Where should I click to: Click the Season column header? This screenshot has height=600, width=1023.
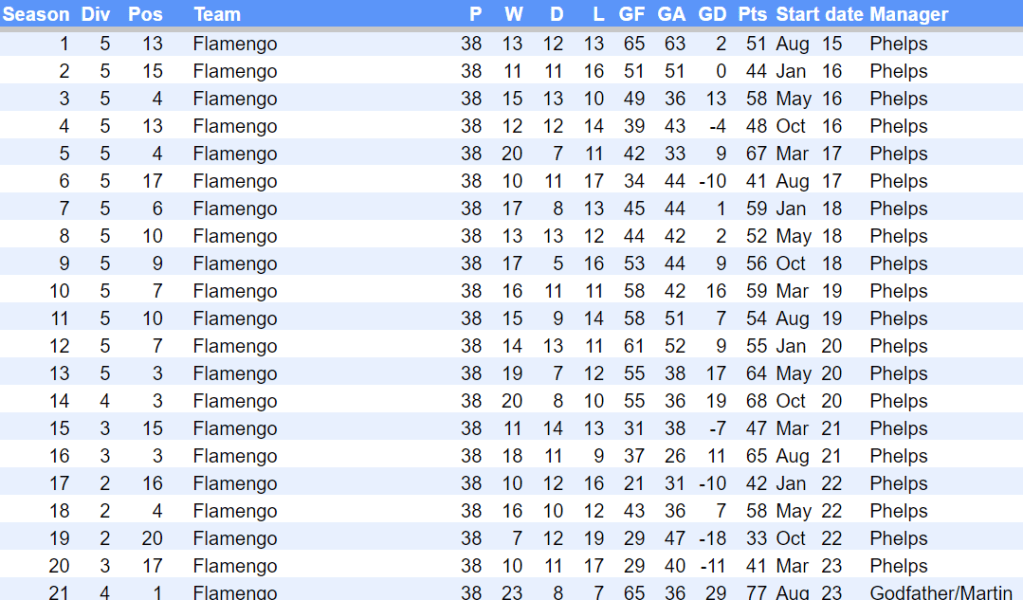click(36, 15)
